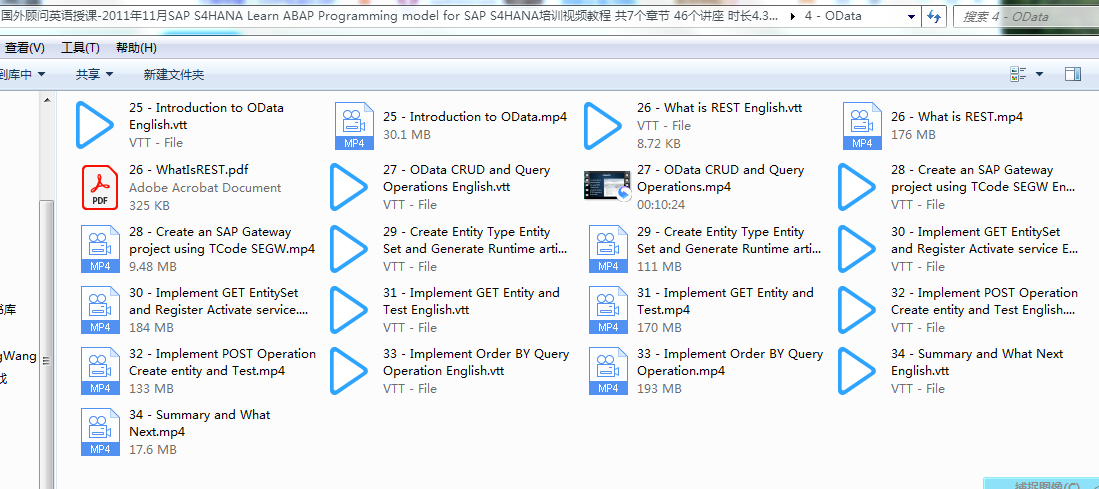
Task: Open the include in library dropdown
Action: click(22, 74)
